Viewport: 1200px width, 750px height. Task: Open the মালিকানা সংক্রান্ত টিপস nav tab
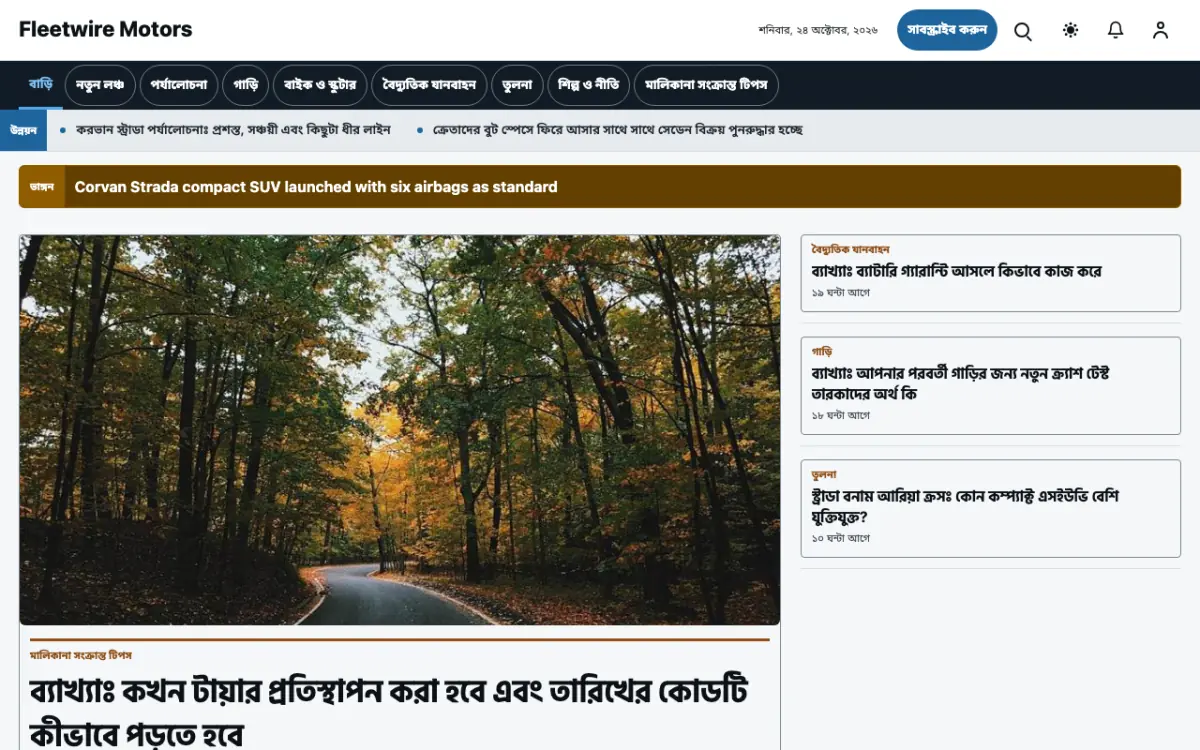pos(706,85)
